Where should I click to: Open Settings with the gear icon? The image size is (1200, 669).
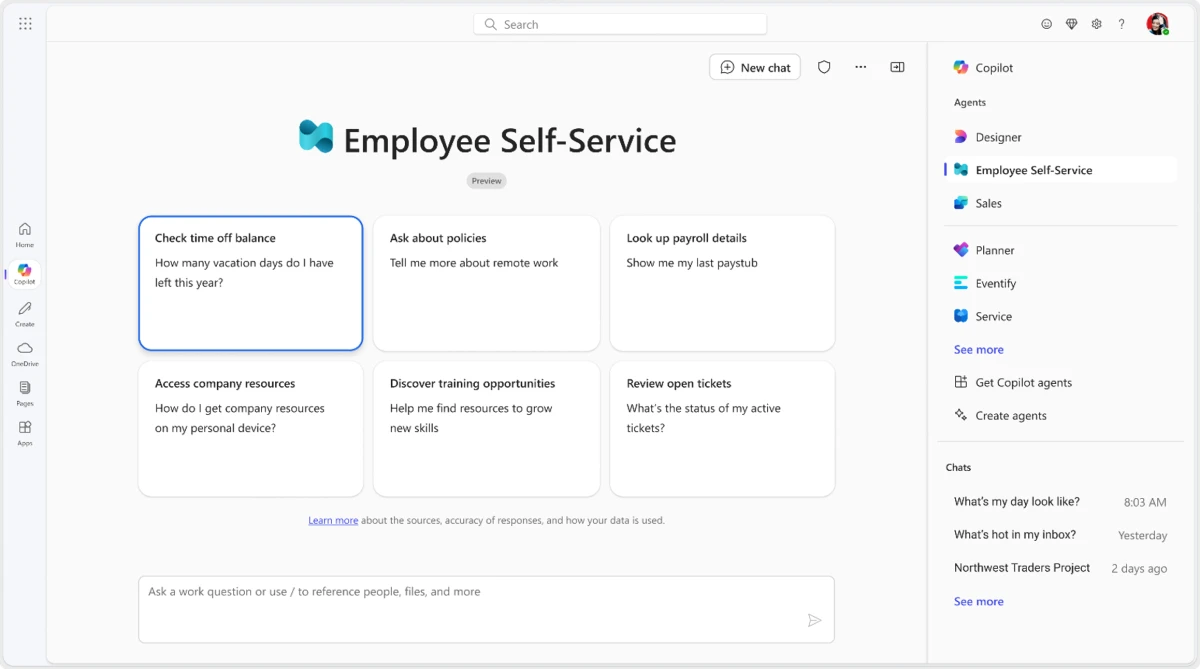click(1096, 23)
